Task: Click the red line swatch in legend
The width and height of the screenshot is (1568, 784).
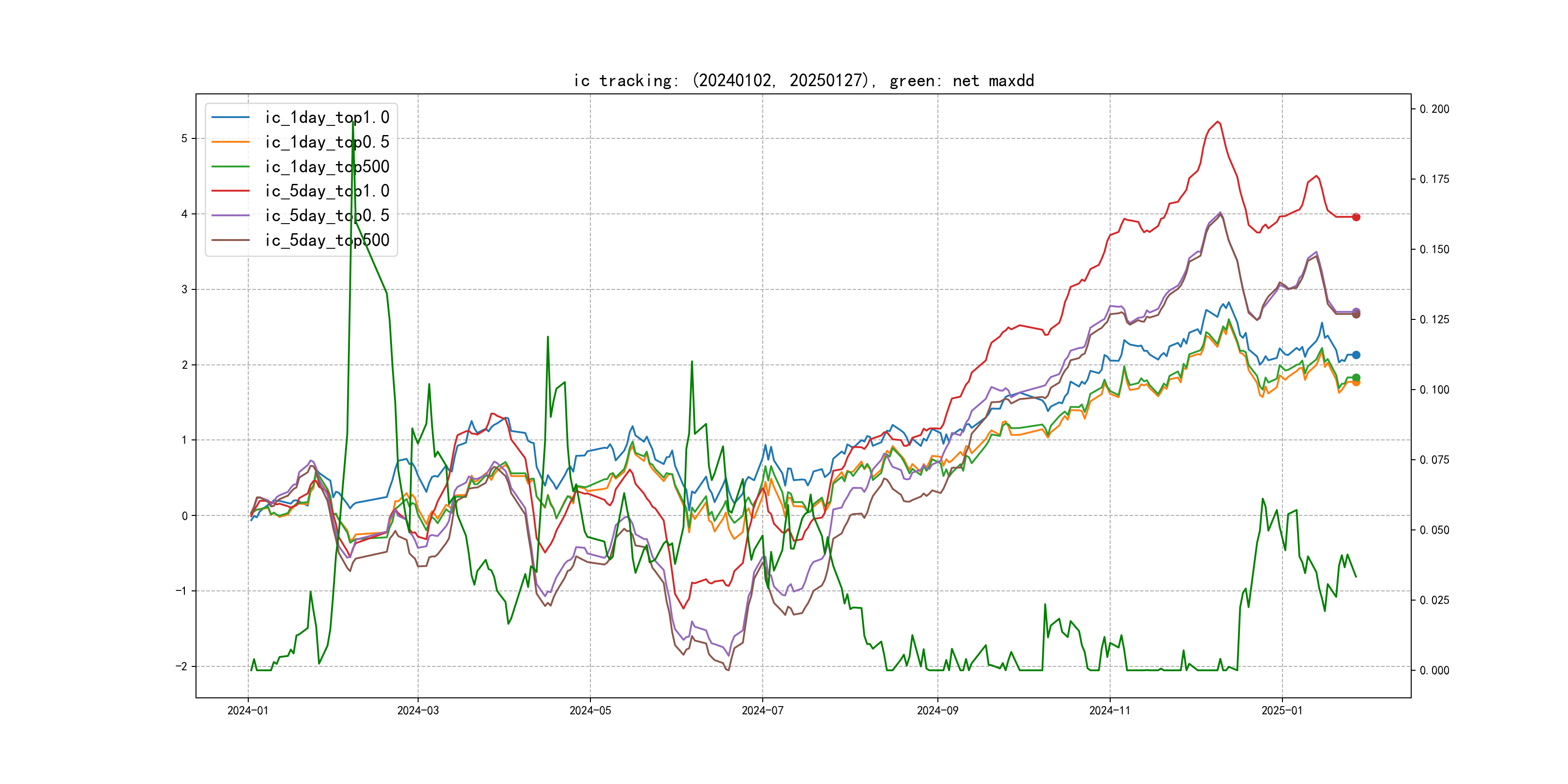Action: [x=230, y=191]
